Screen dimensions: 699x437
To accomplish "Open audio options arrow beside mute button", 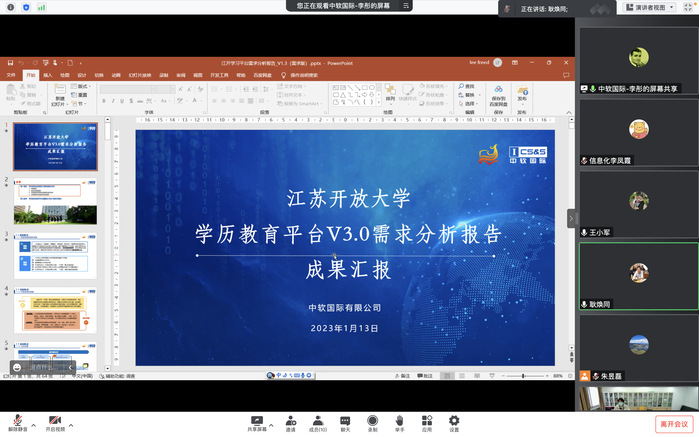I will [33, 425].
